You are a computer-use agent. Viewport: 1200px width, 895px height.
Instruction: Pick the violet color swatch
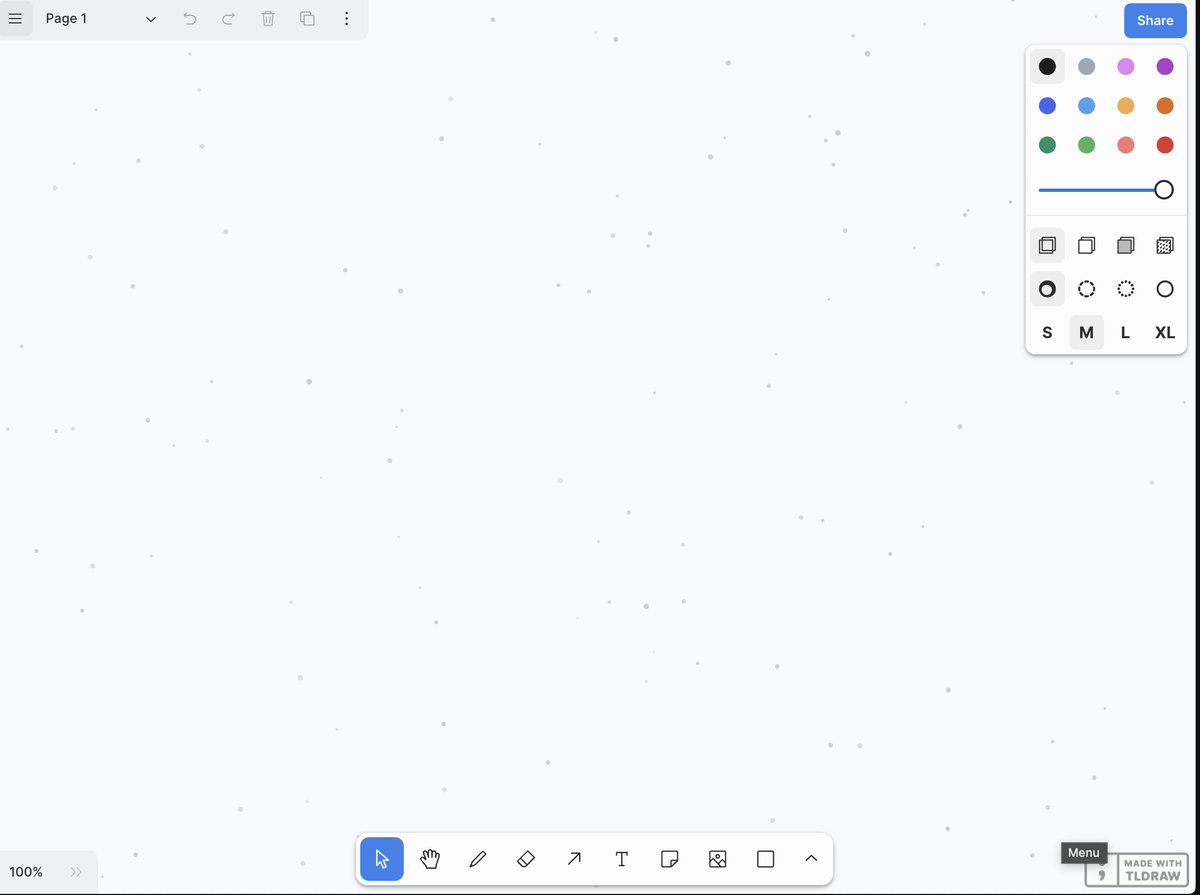coord(1165,67)
